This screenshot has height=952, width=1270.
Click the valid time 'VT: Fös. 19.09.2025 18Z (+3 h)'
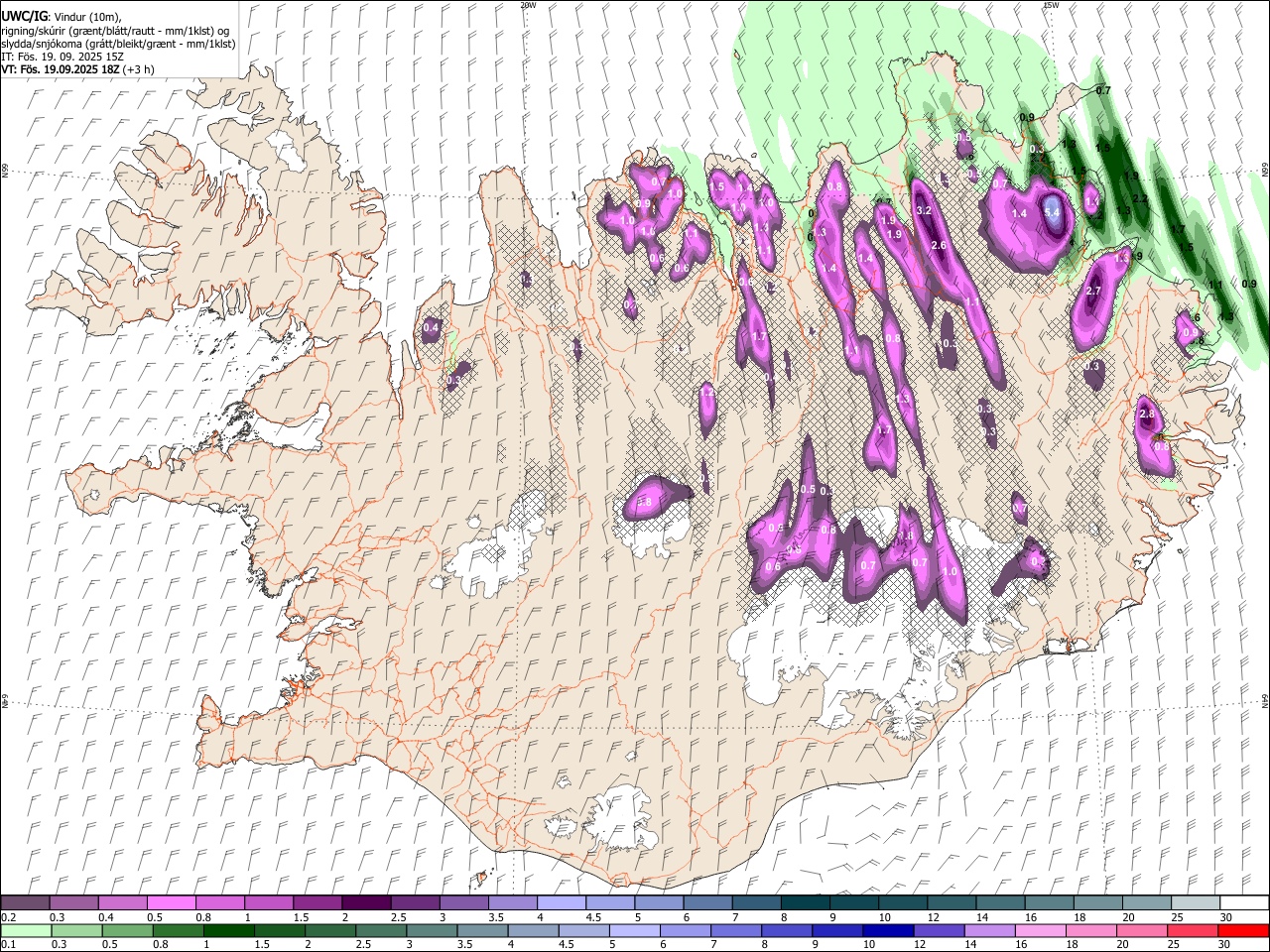click(x=78, y=69)
